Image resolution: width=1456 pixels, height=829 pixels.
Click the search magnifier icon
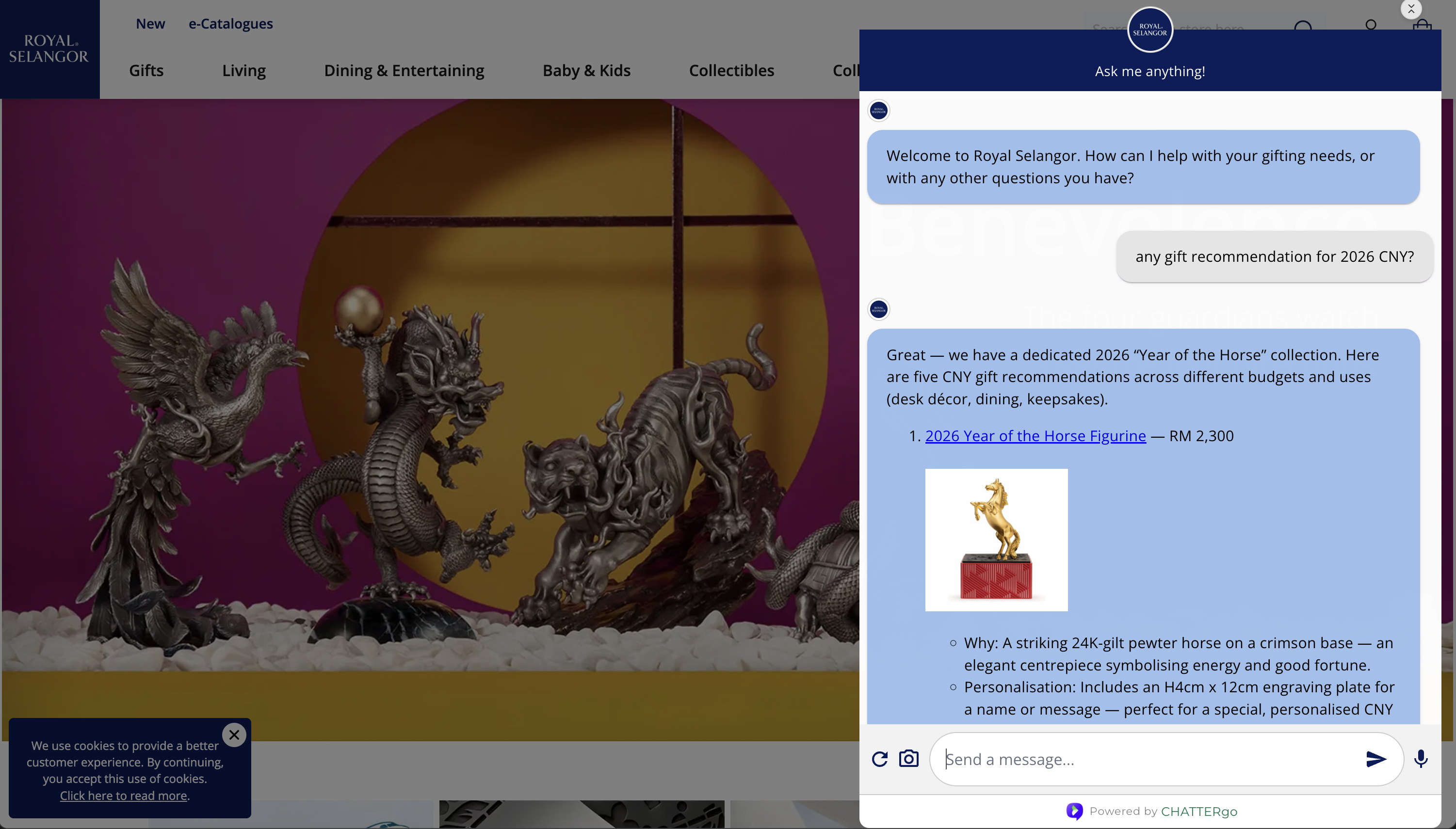pyautogui.click(x=1303, y=27)
